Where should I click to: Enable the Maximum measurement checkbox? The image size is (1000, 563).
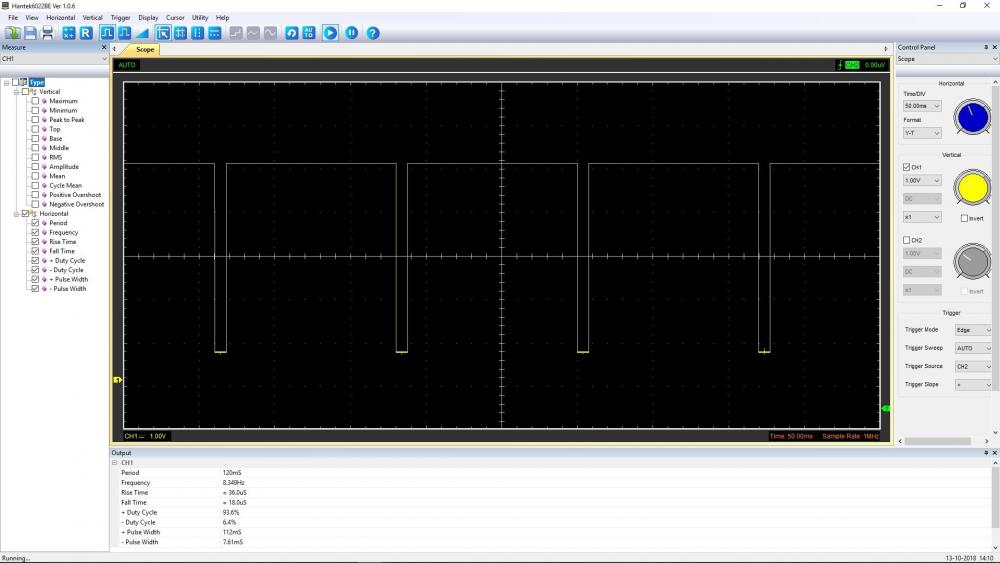tap(35, 101)
